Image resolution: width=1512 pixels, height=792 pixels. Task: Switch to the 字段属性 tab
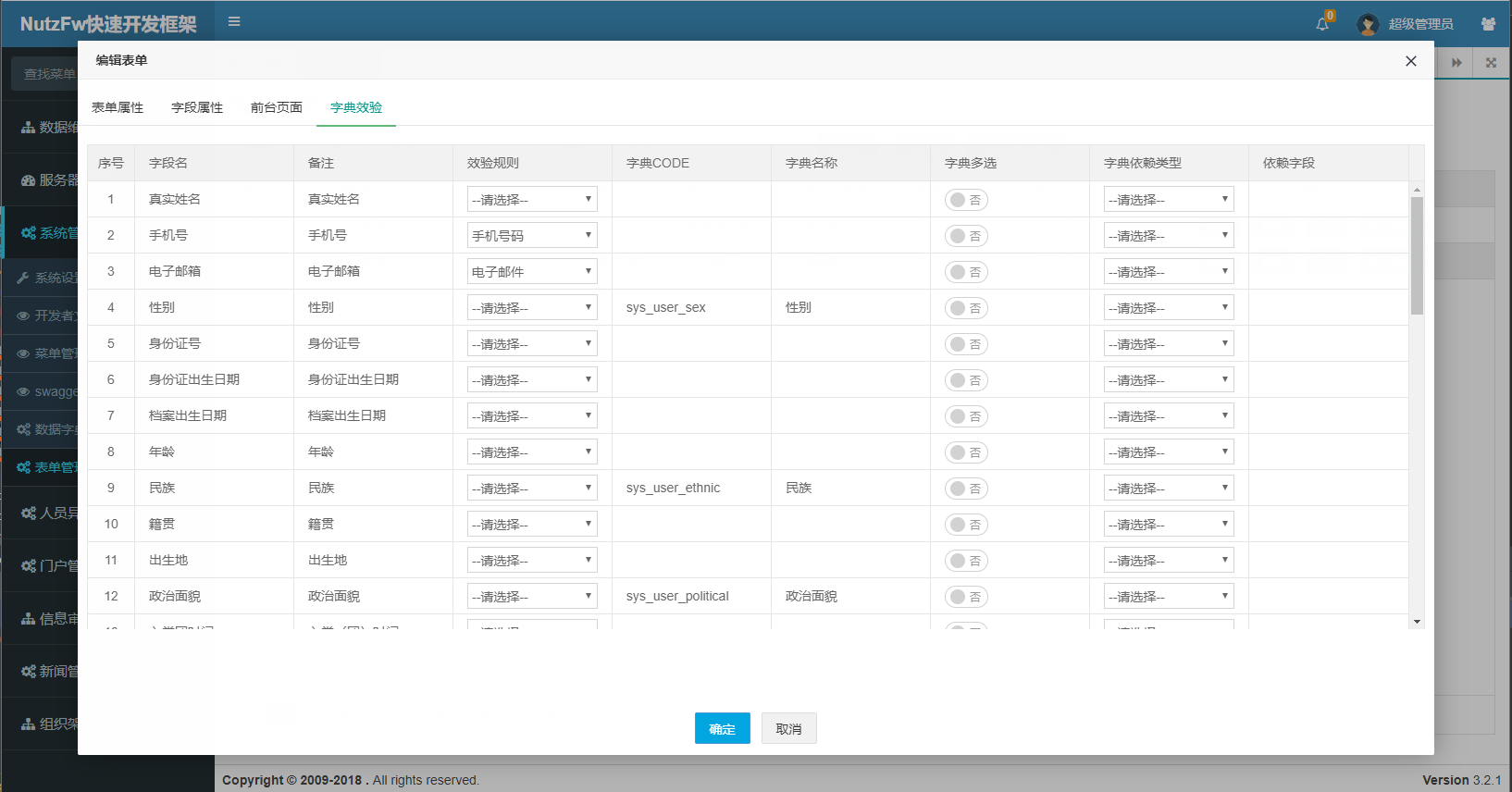point(197,107)
